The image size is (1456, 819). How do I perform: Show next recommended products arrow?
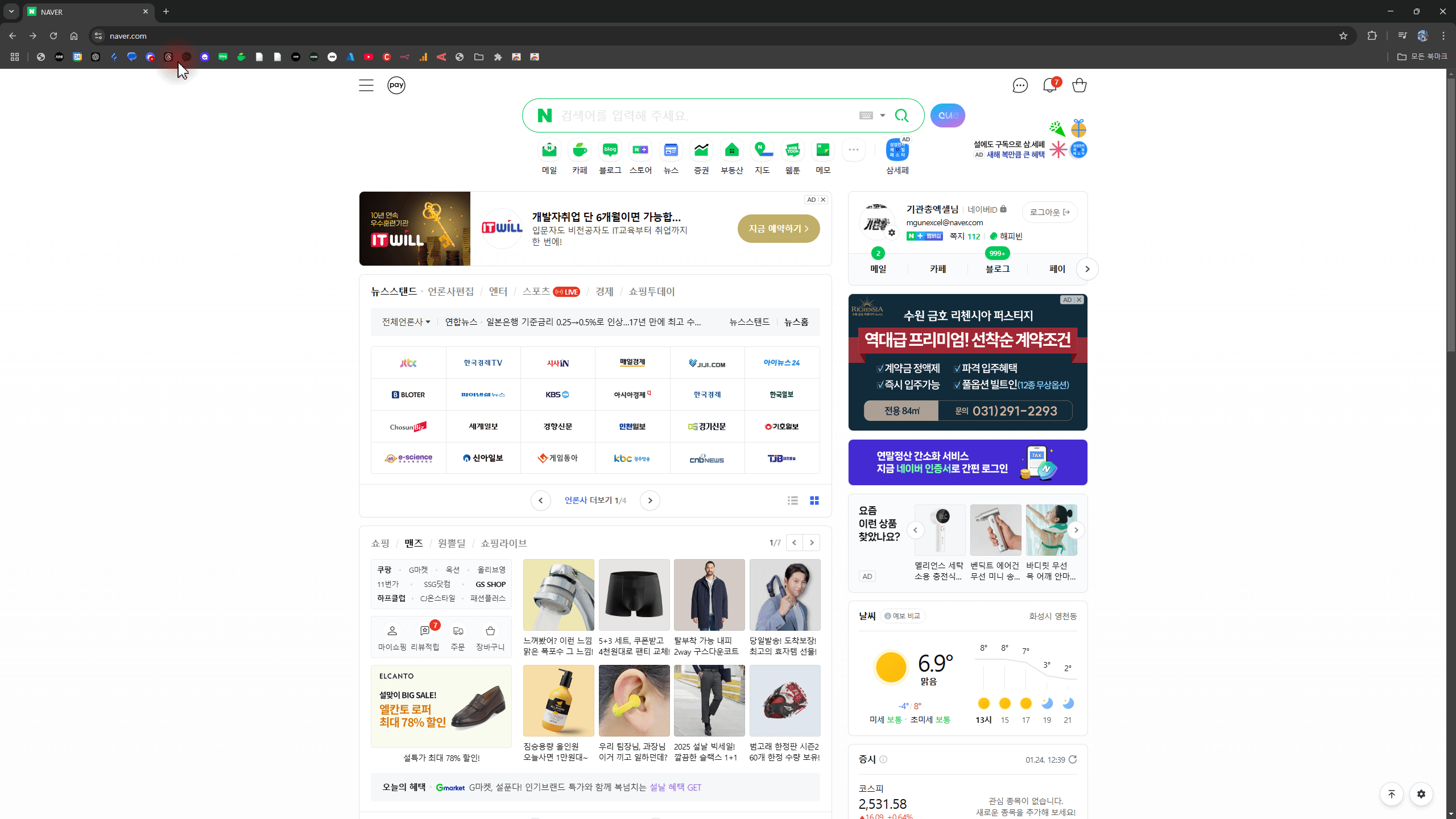pyautogui.click(x=1076, y=530)
